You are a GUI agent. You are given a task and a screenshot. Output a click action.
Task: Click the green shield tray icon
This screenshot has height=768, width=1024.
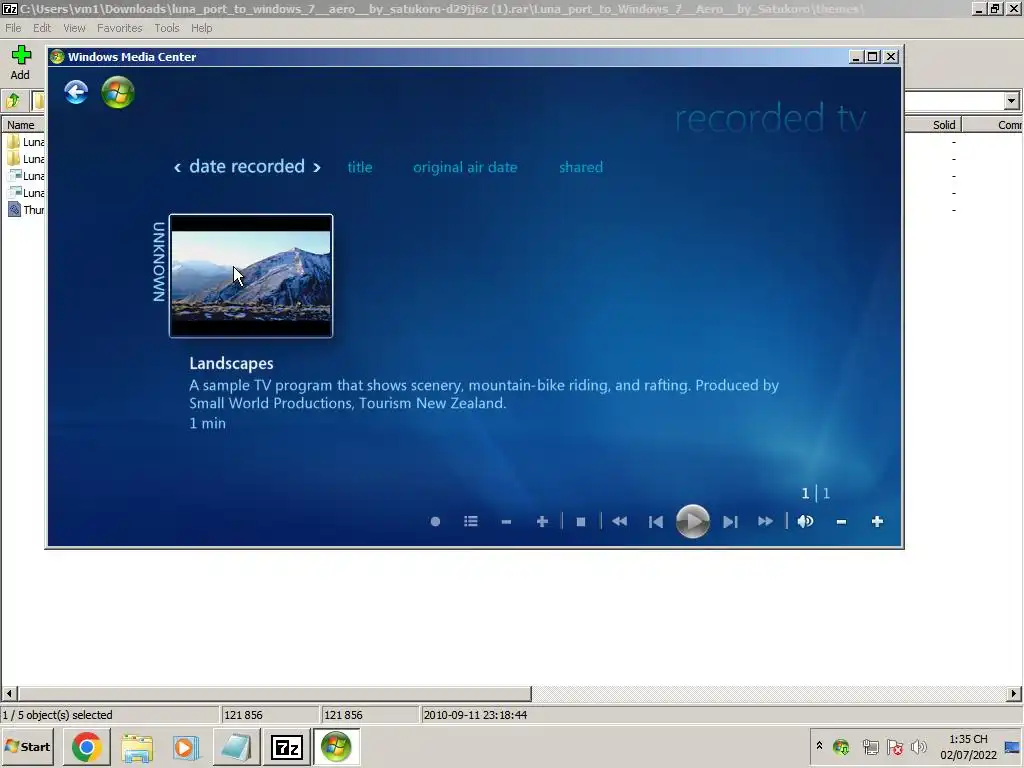click(841, 746)
